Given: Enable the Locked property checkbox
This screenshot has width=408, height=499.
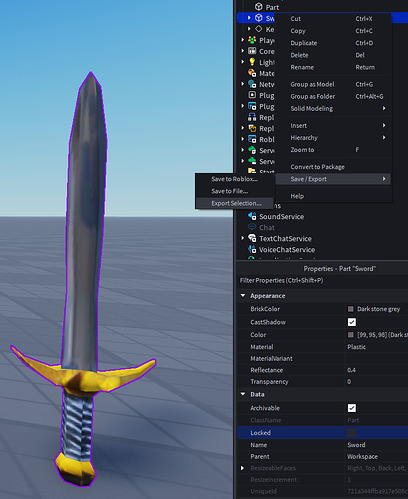Looking at the screenshot, I should (352, 433).
